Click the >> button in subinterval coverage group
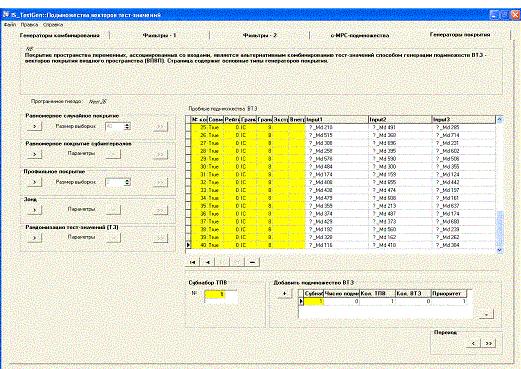 pyautogui.click(x=160, y=154)
